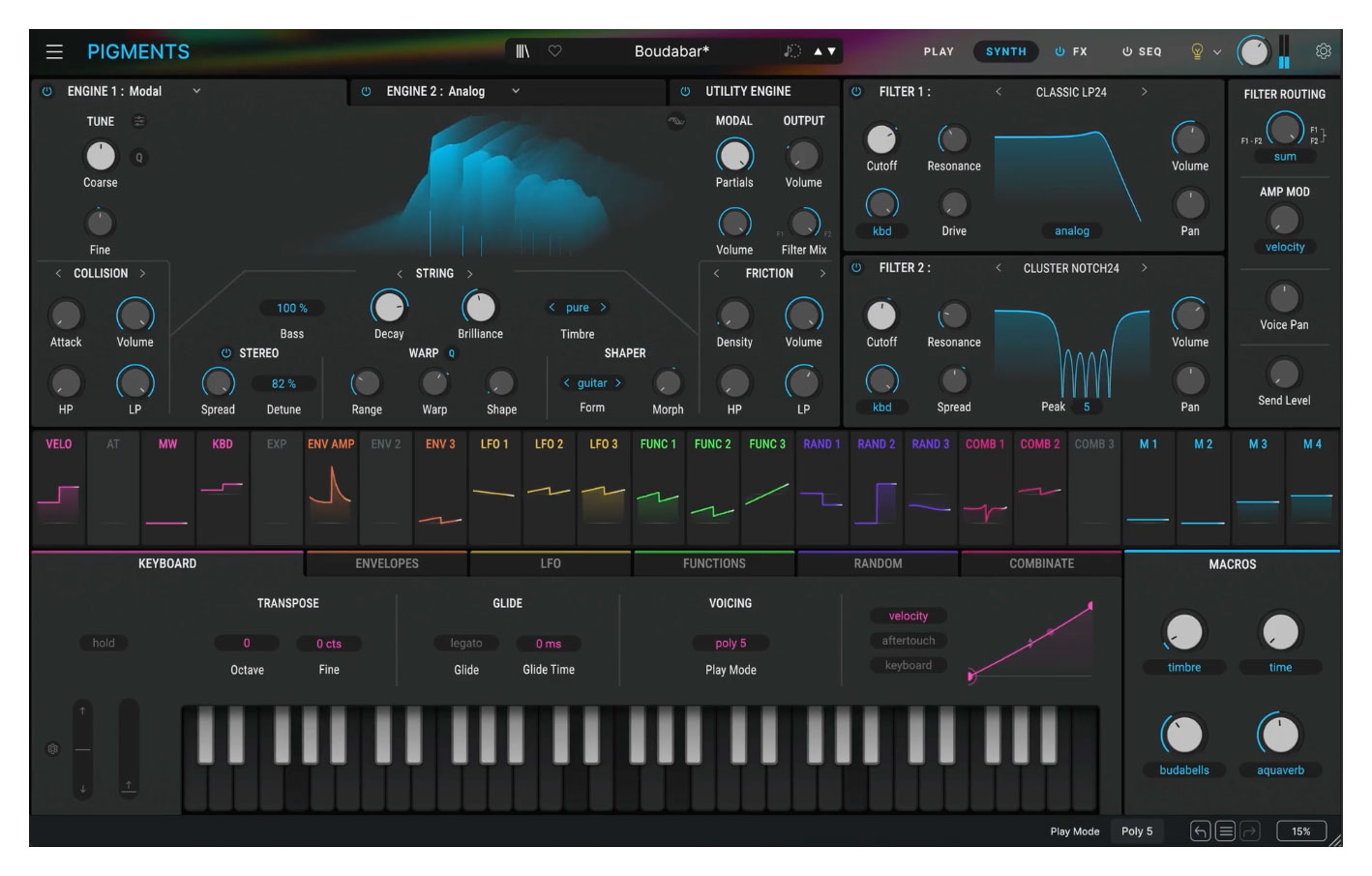Toggle Engine 1 power button
The image size is (1372, 876).
[46, 91]
